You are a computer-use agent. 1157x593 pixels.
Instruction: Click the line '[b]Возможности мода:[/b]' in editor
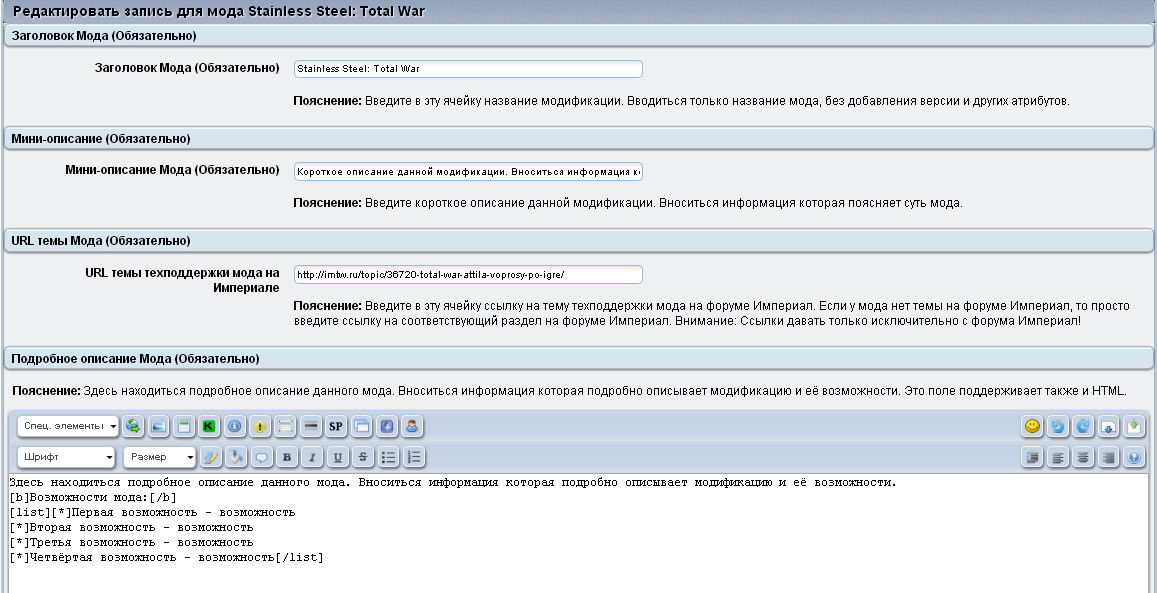pyautogui.click(x=93, y=497)
